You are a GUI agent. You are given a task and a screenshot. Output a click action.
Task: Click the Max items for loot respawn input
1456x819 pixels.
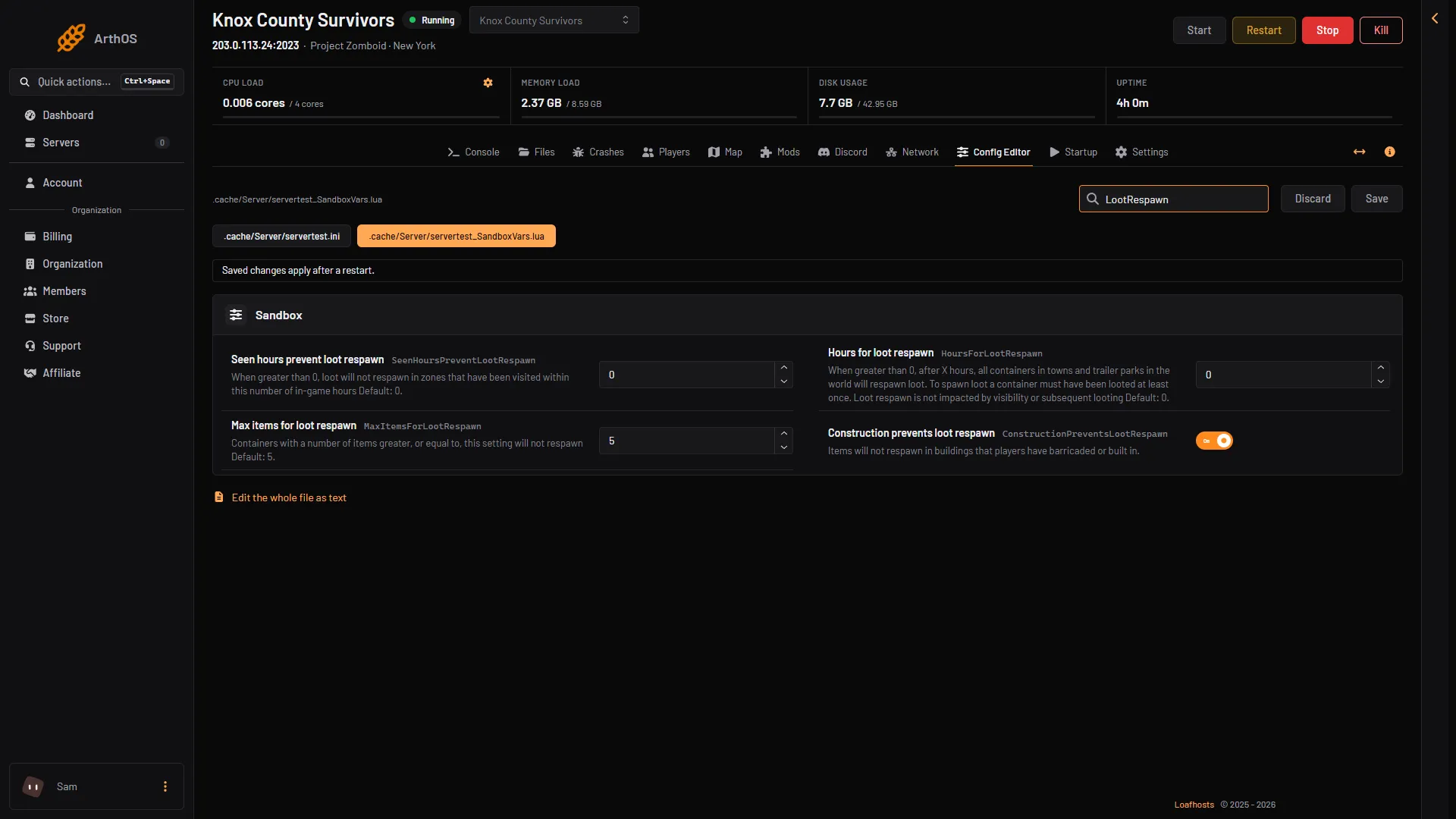(686, 441)
